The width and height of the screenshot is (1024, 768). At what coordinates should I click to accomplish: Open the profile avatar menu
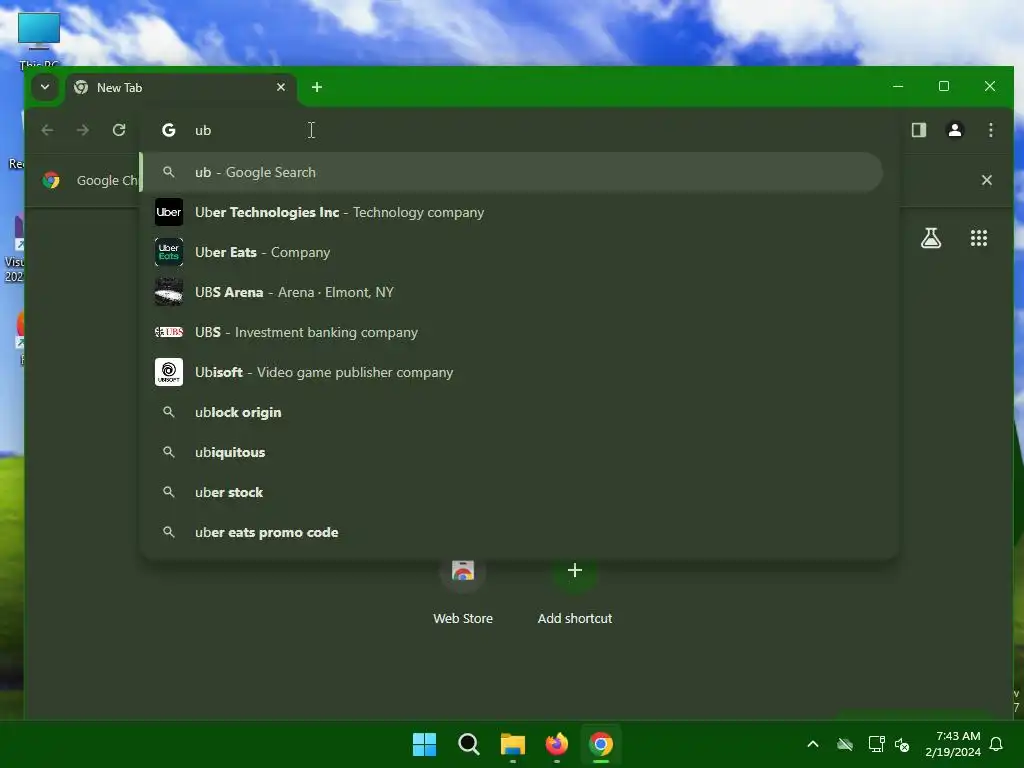click(955, 130)
